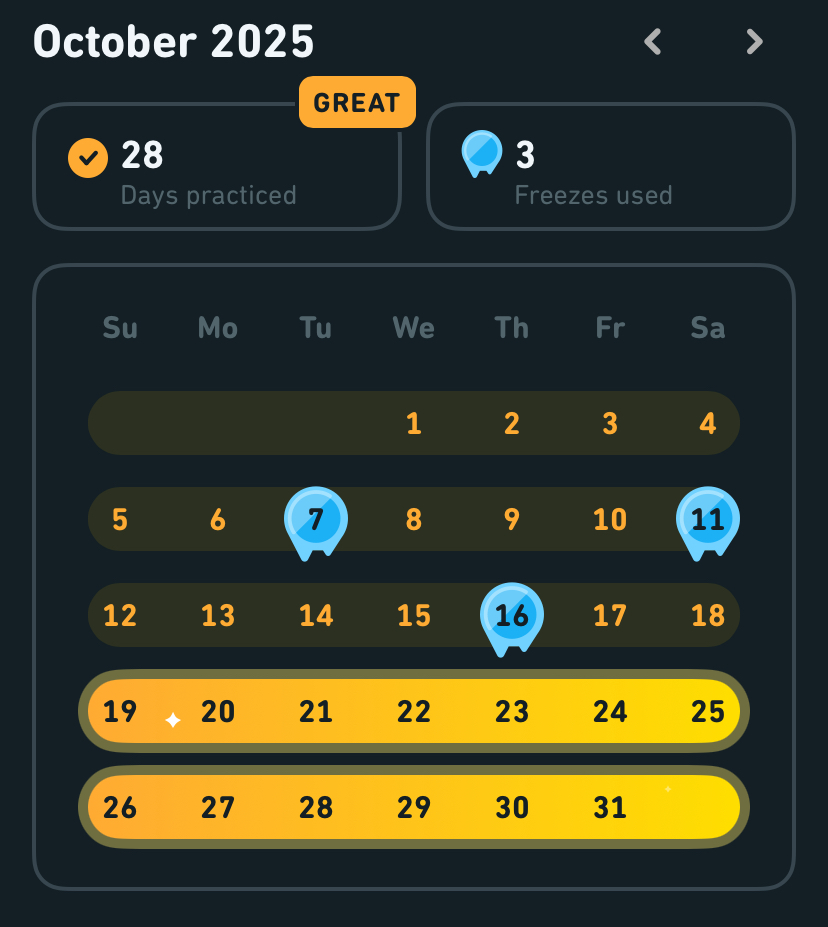Go to the previous month arrow
Image resolution: width=828 pixels, height=927 pixels.
[x=653, y=42]
